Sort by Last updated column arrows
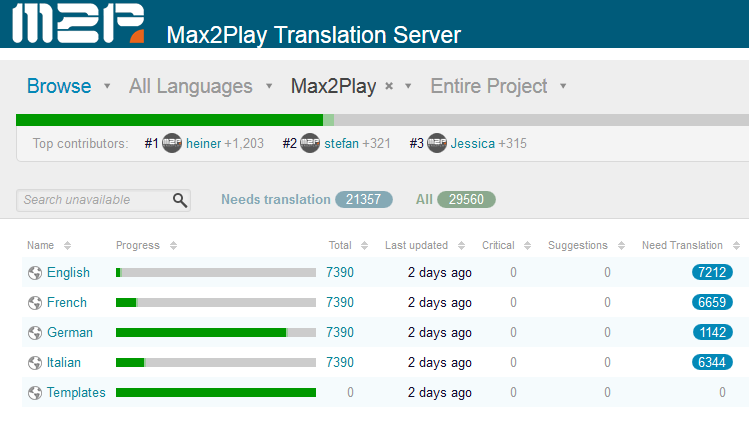This screenshot has width=749, height=423. pyautogui.click(x=461, y=245)
